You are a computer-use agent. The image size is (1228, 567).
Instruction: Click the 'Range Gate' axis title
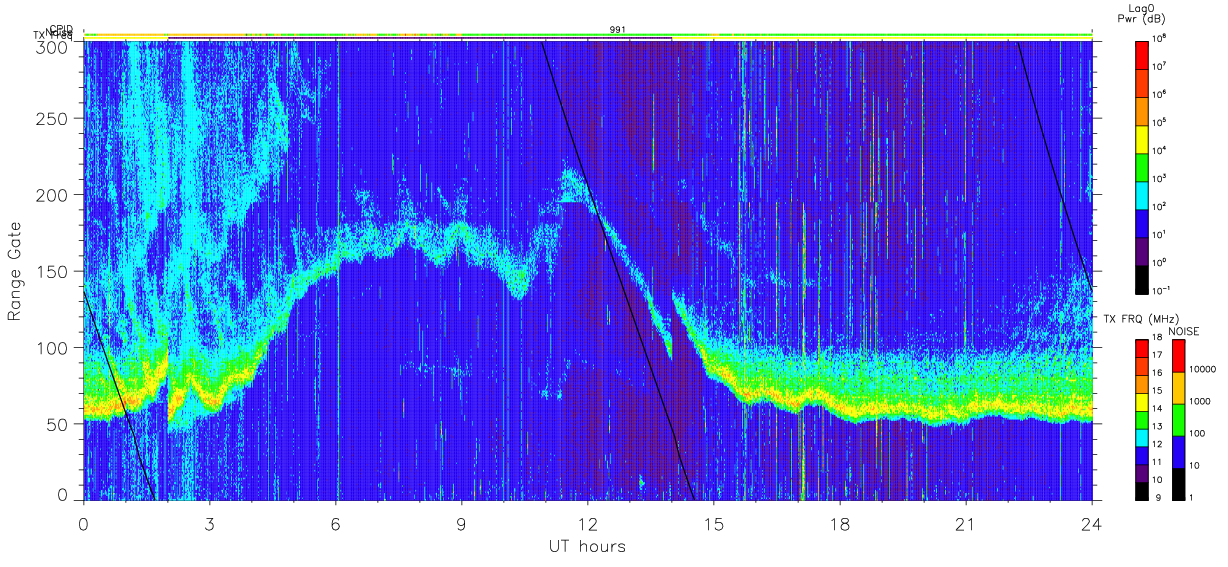click(x=15, y=270)
